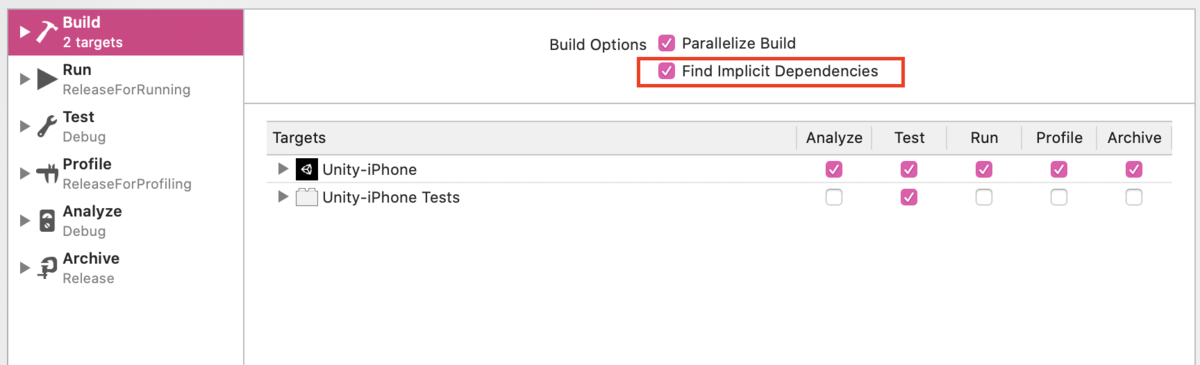Click the Test wrench icon
Screen dimensions: 1200x365
(47, 126)
